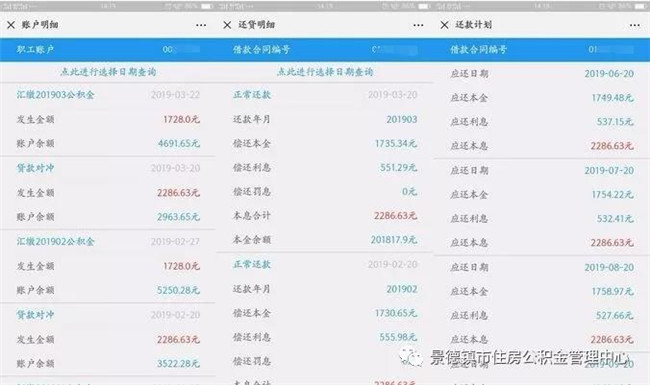Select 本金余额 value 201817.9元
Viewport: 650px width, 385px height.
point(394,240)
